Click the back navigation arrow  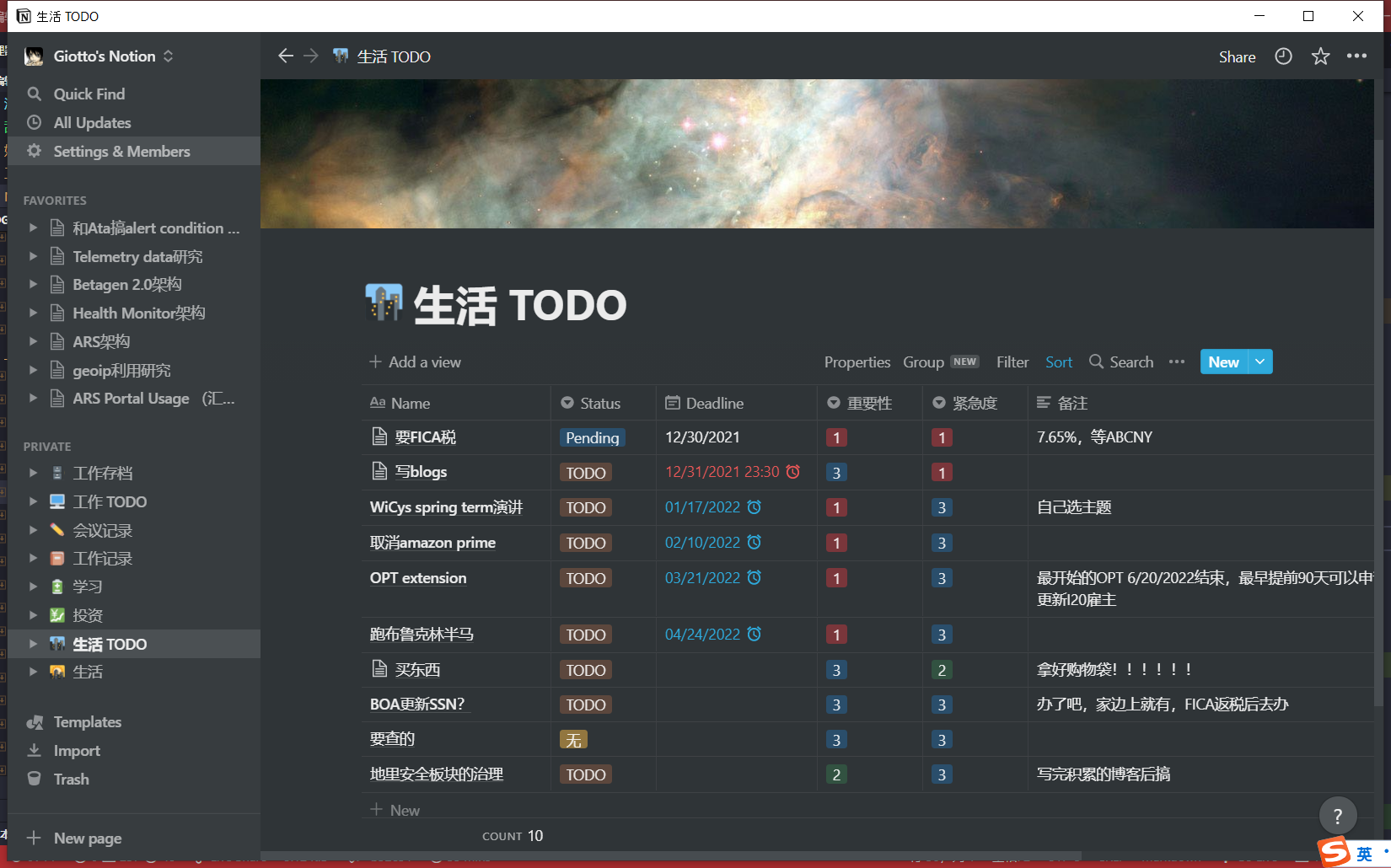(x=286, y=56)
